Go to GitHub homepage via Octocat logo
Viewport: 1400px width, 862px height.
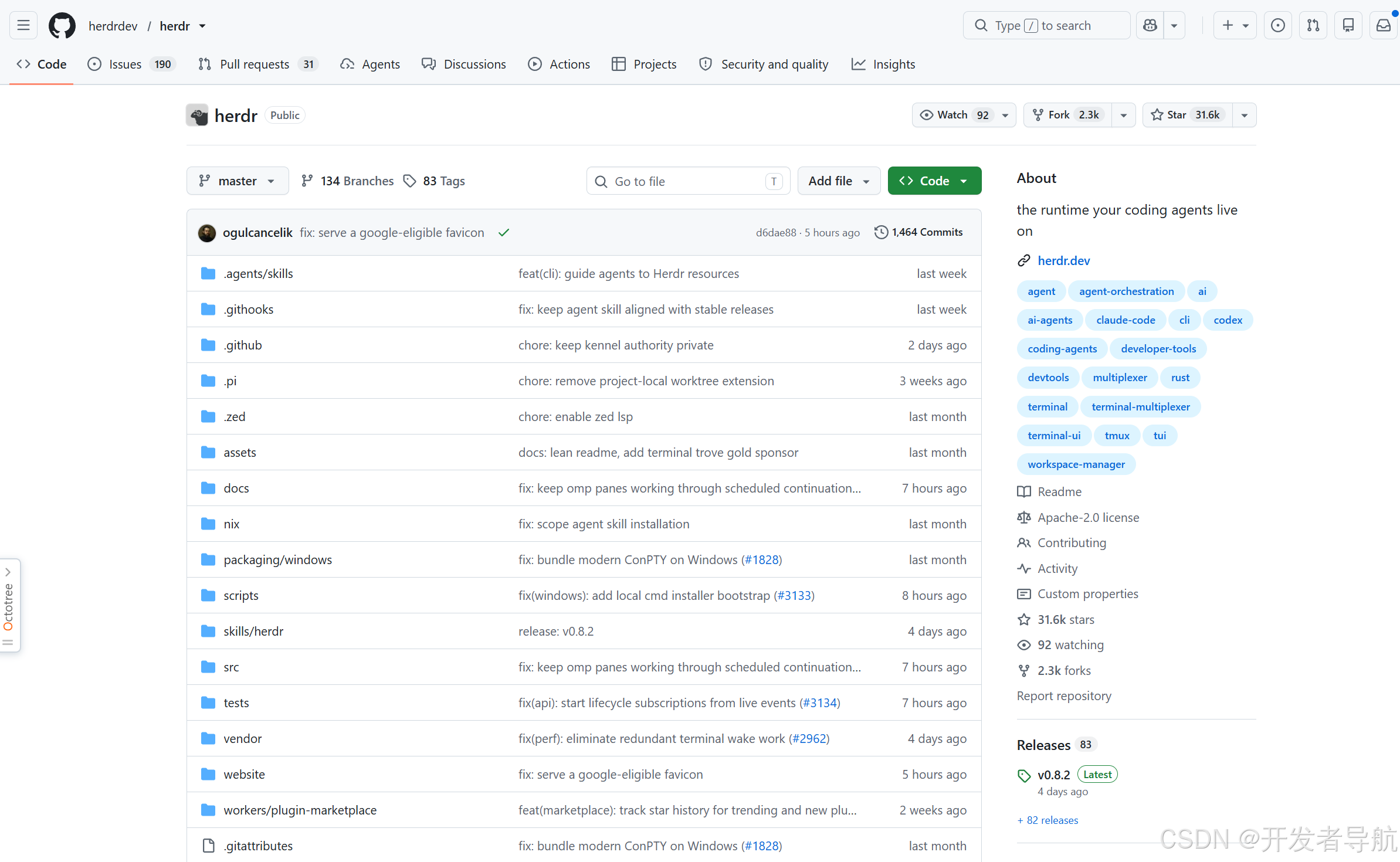click(x=62, y=26)
